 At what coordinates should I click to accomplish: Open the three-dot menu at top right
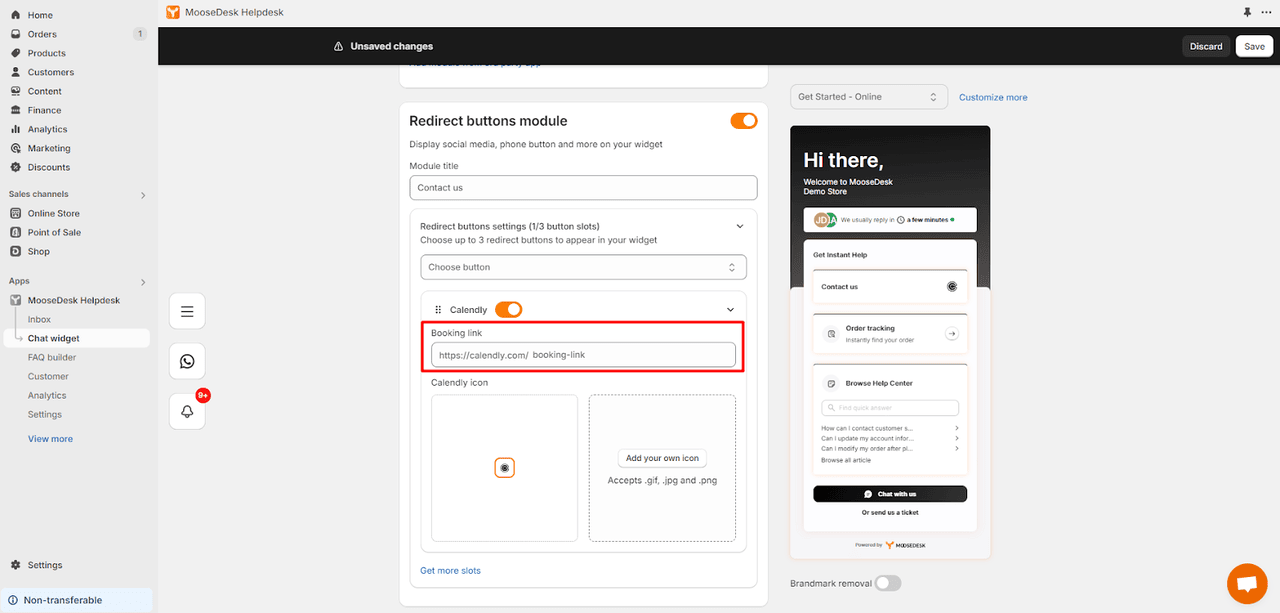tap(1267, 12)
